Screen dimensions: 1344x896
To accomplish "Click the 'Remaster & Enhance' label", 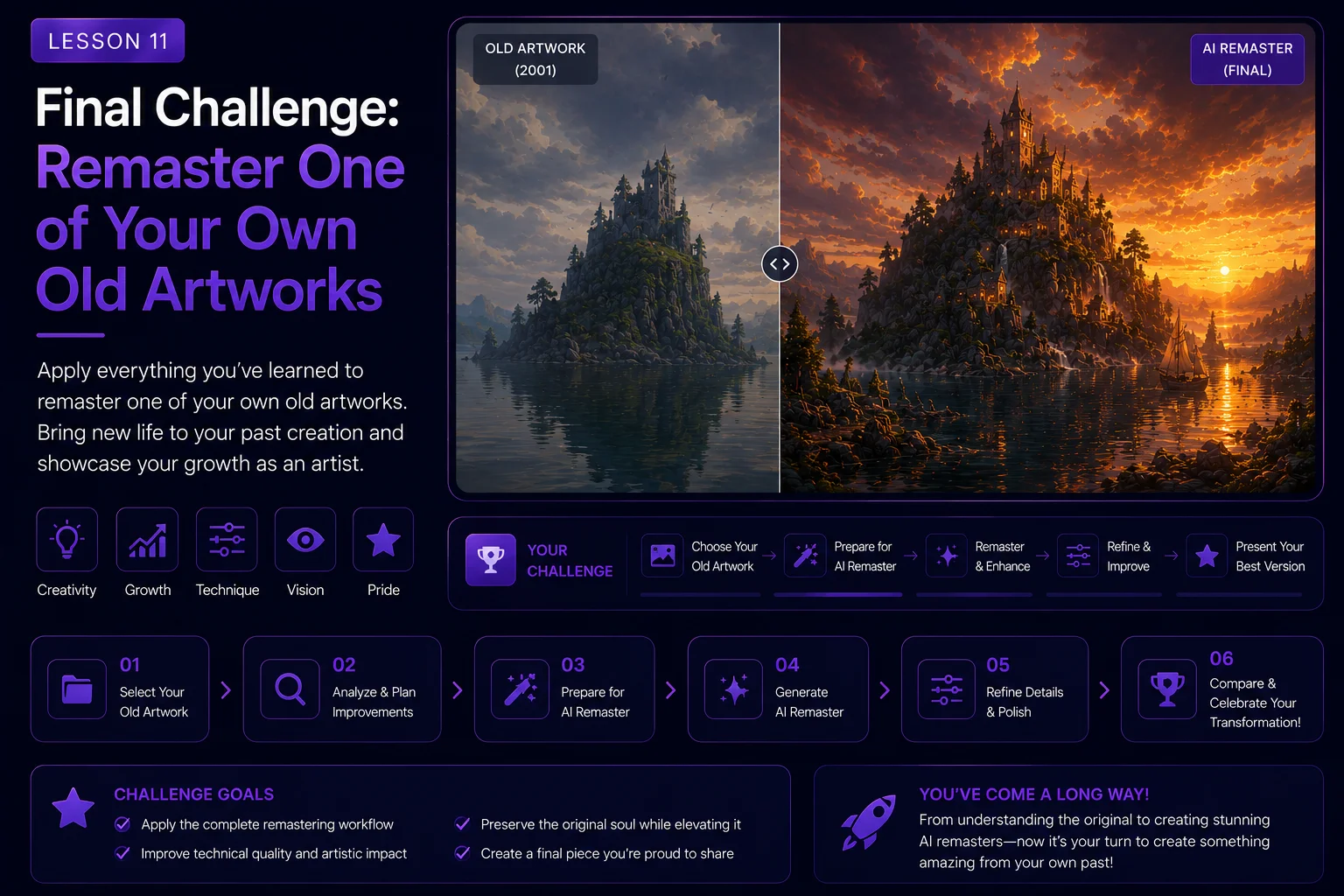I will click(1003, 556).
